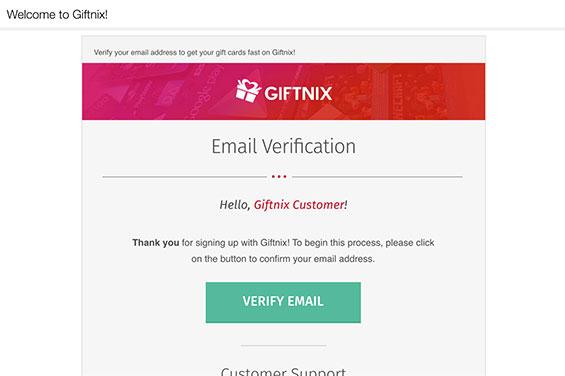The height and width of the screenshot is (376, 565).
Task: Click the gray divider line left of the dots
Action: click(x=184, y=177)
